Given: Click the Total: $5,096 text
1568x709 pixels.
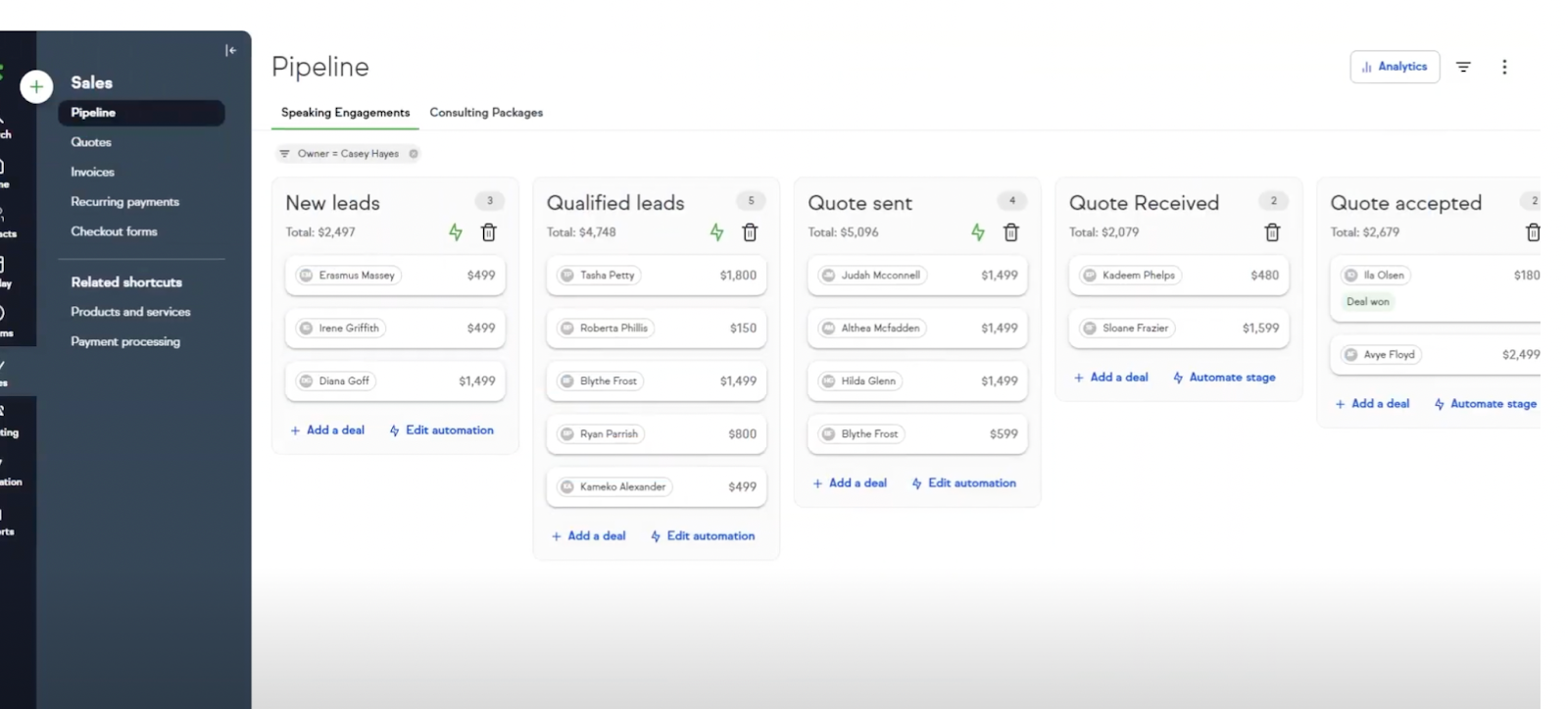Looking at the screenshot, I should (x=843, y=232).
